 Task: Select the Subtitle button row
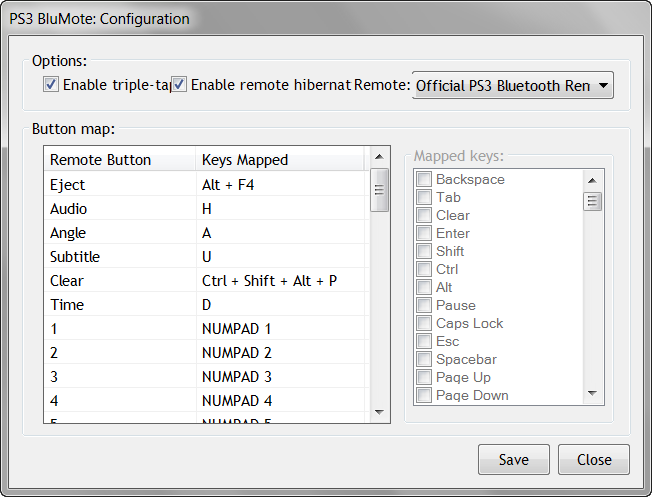coord(207,257)
